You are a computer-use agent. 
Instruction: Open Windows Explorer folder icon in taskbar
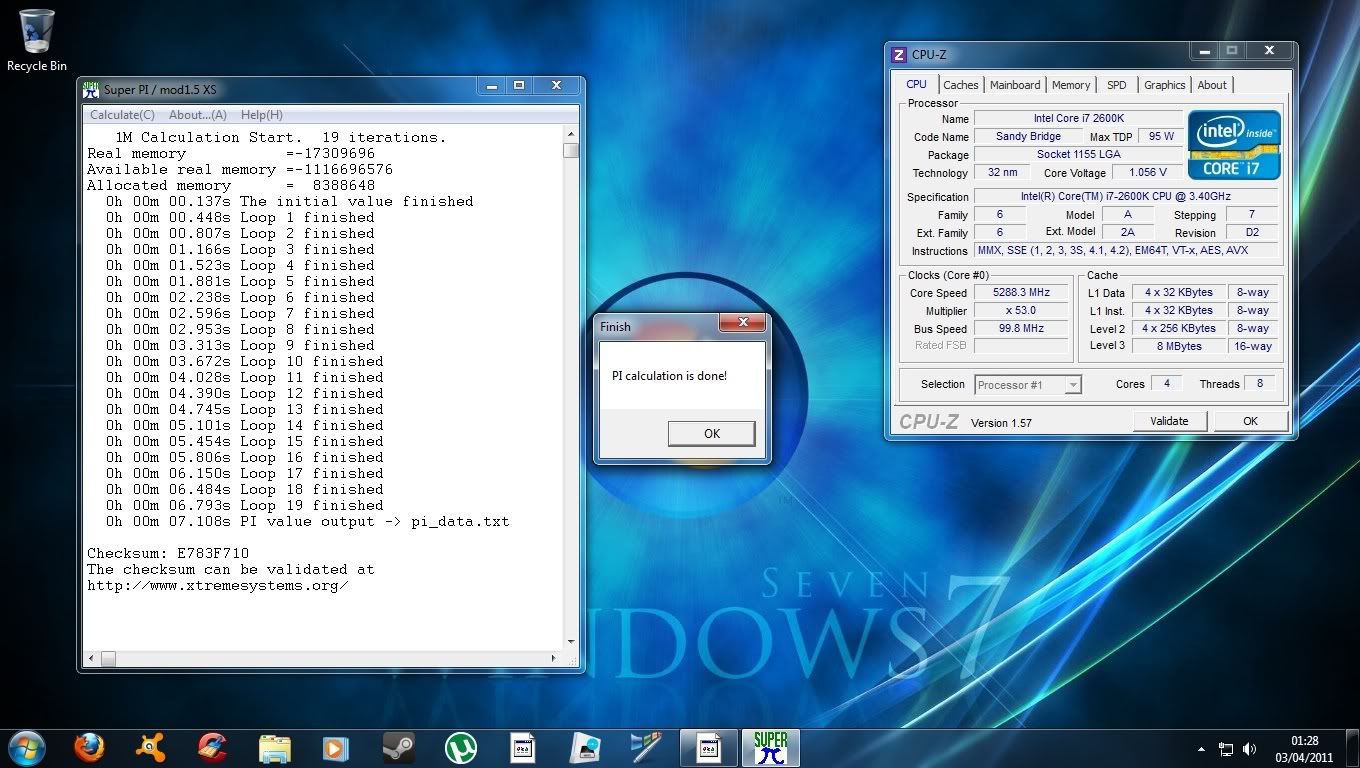(x=274, y=747)
